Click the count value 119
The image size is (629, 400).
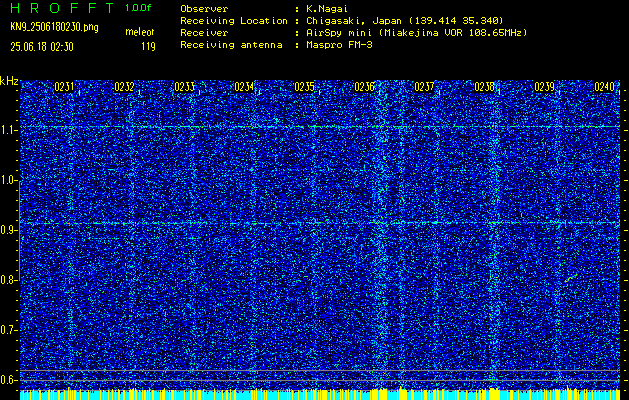coord(148,47)
